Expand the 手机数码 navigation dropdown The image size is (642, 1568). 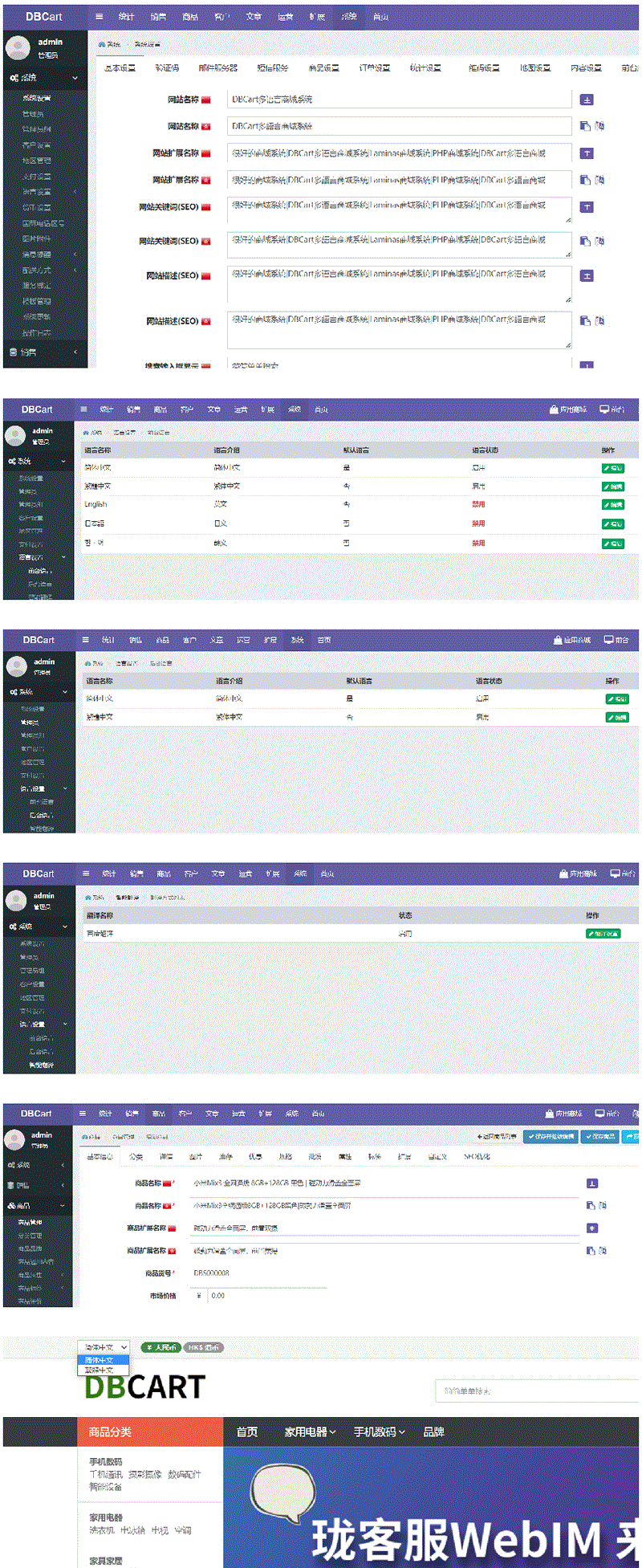click(x=379, y=1432)
